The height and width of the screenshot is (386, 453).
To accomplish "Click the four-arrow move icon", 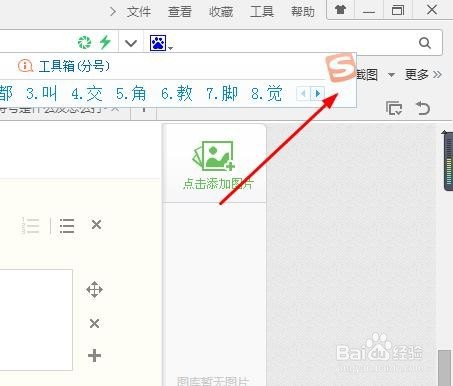I will pyautogui.click(x=94, y=290).
